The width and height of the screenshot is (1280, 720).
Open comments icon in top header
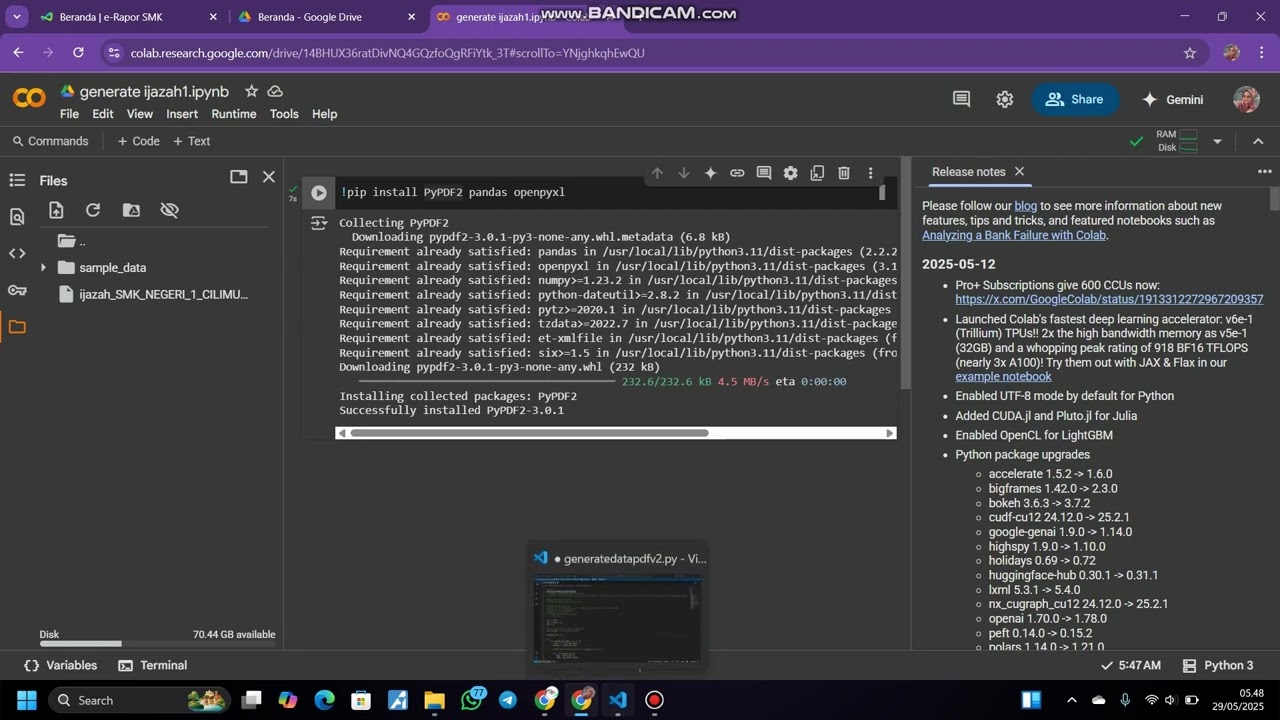click(x=961, y=99)
